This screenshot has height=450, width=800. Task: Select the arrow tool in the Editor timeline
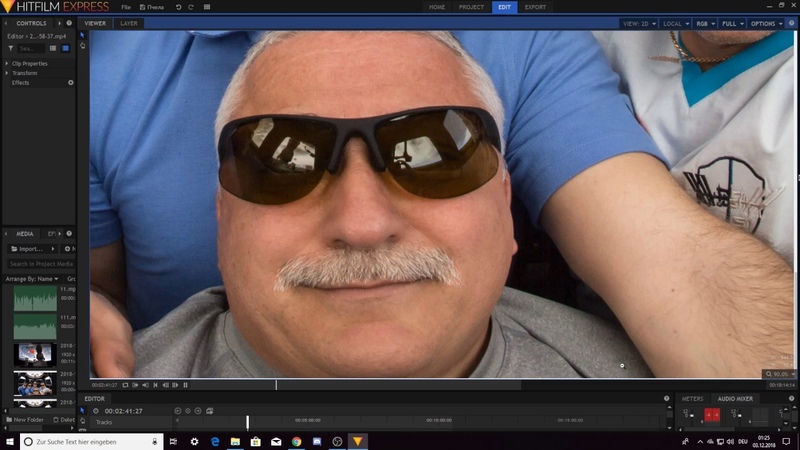(x=82, y=410)
